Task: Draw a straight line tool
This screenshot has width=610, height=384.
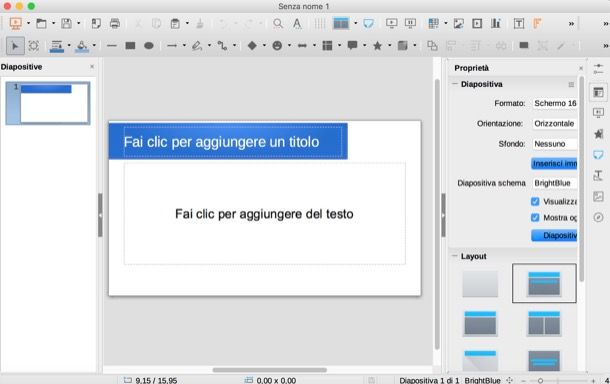Action: click(112, 46)
